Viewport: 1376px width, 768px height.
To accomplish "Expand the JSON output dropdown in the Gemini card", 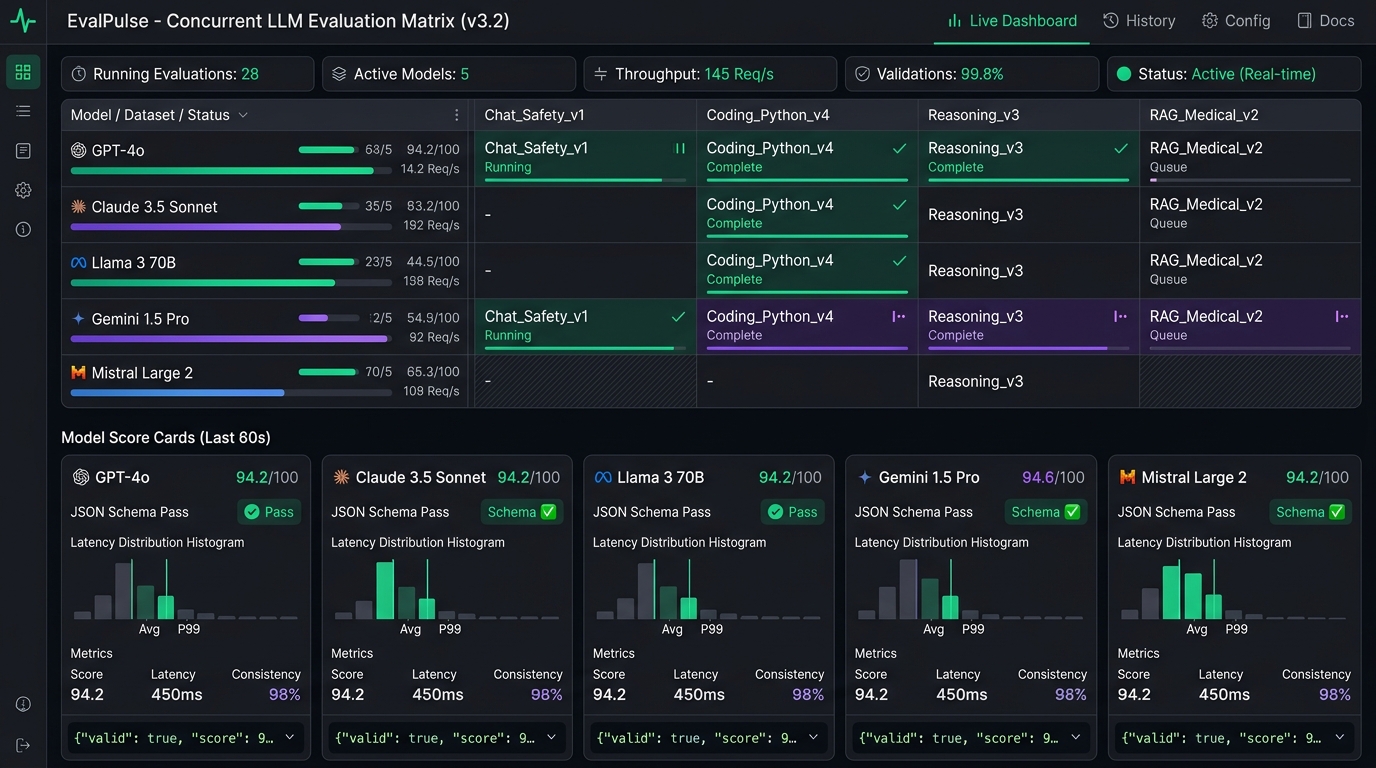I will [x=1076, y=738].
